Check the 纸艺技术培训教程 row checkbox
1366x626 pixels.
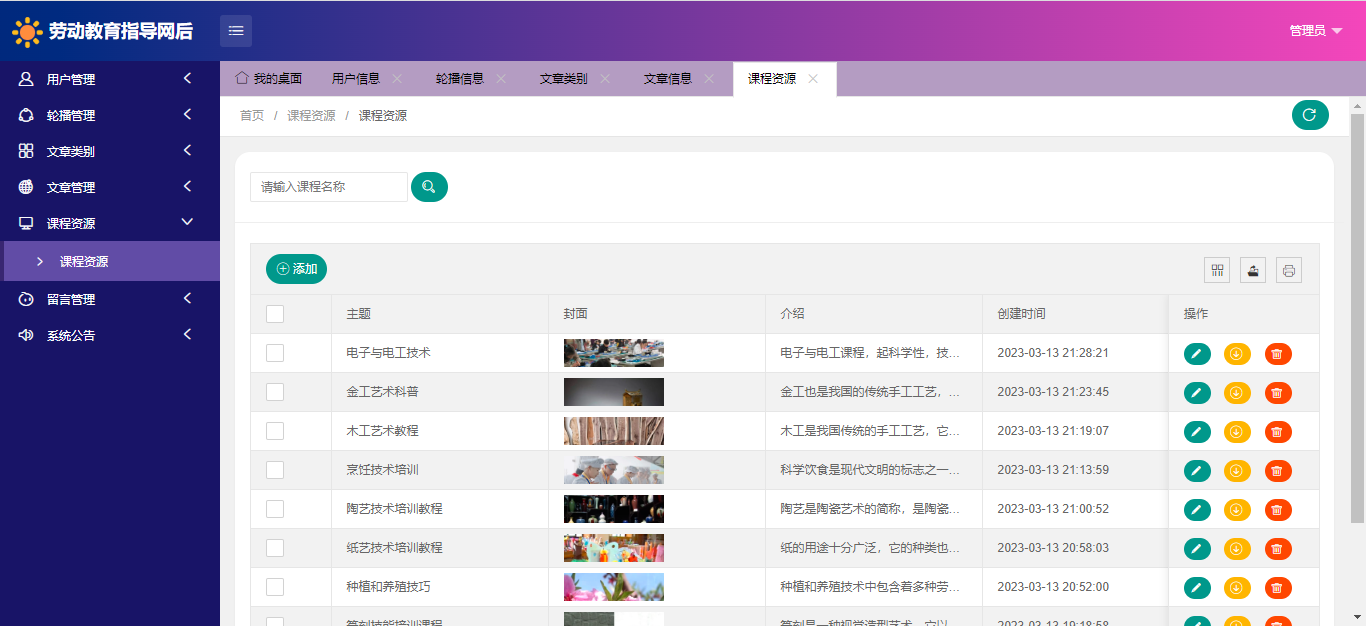pyautogui.click(x=275, y=548)
